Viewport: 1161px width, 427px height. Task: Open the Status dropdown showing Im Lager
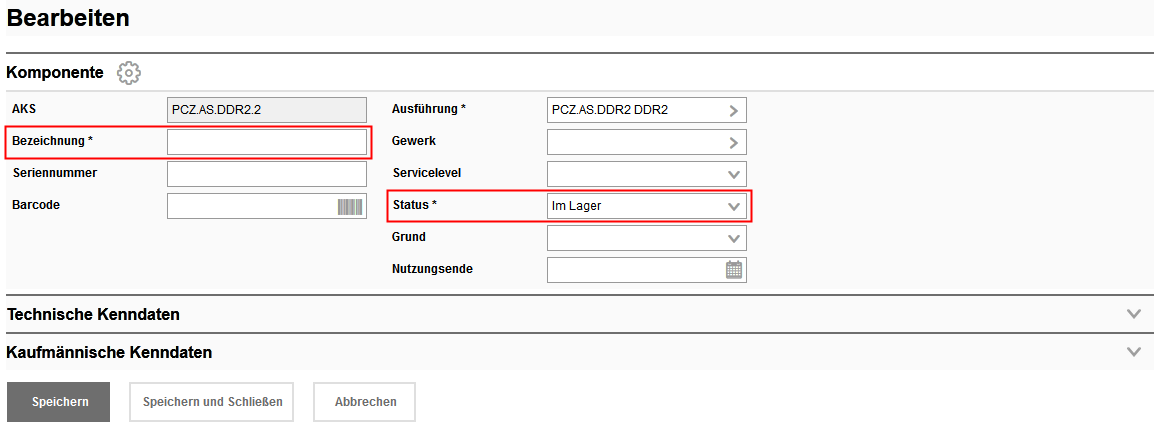point(647,206)
